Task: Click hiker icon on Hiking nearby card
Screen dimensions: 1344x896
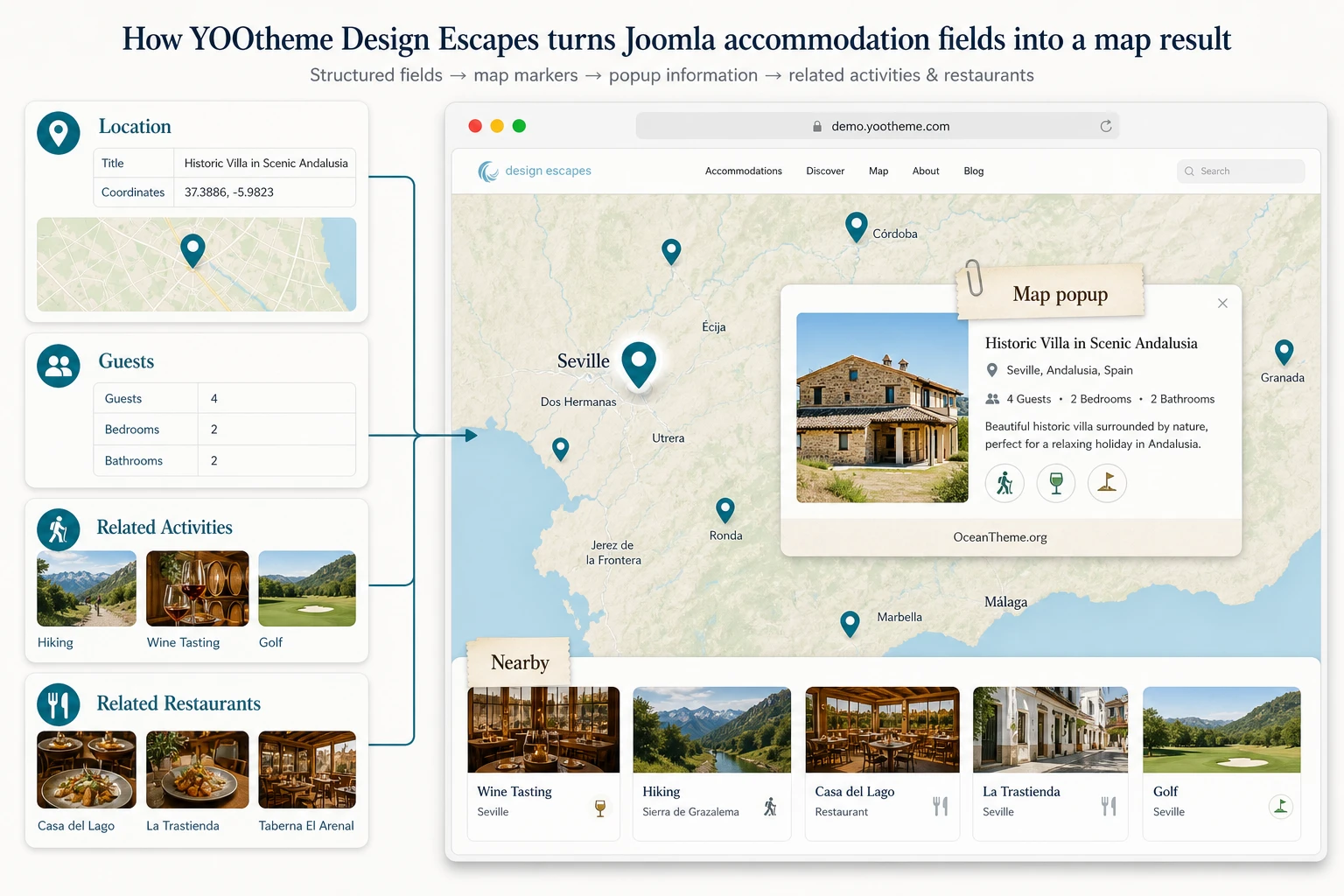Action: [770, 807]
